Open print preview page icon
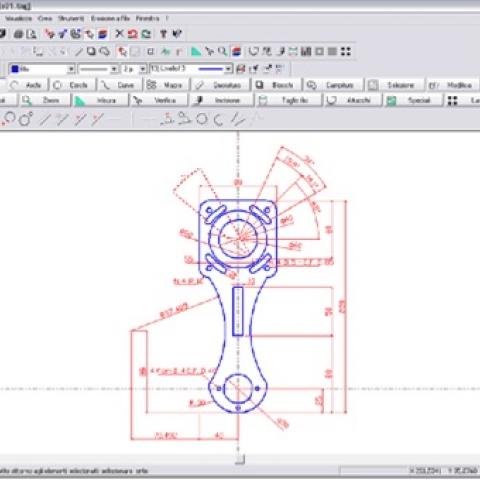 click(x=31, y=34)
